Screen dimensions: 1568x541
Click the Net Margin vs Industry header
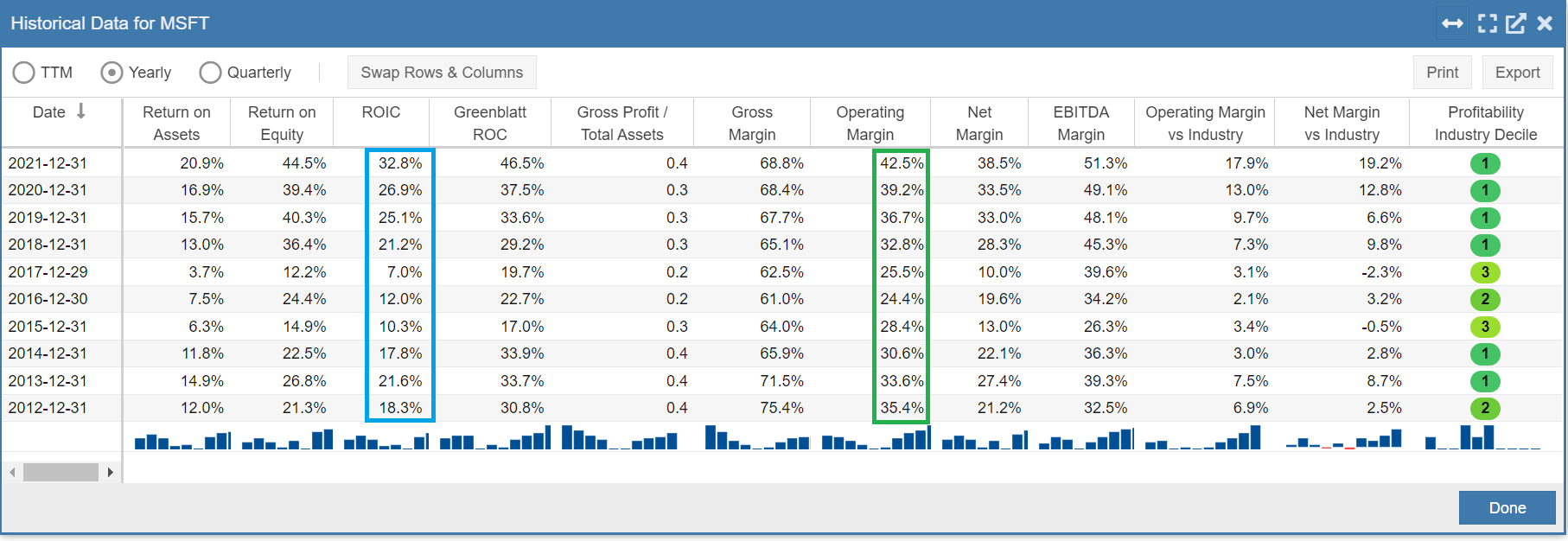[1342, 123]
